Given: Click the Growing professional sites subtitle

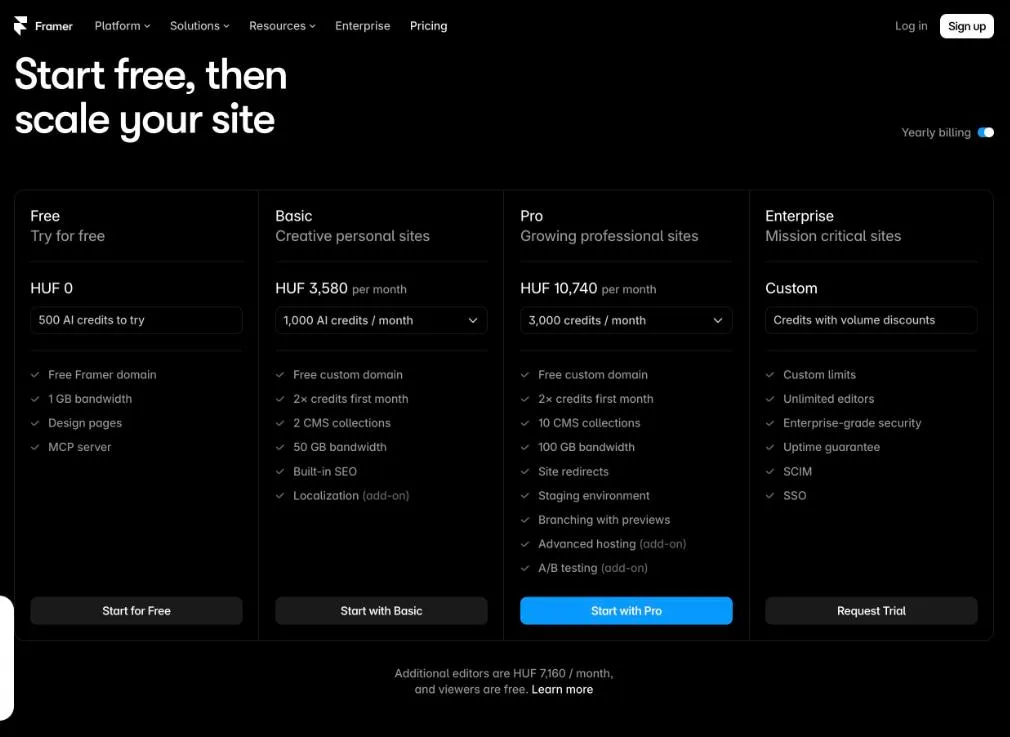Looking at the screenshot, I should (x=609, y=236).
